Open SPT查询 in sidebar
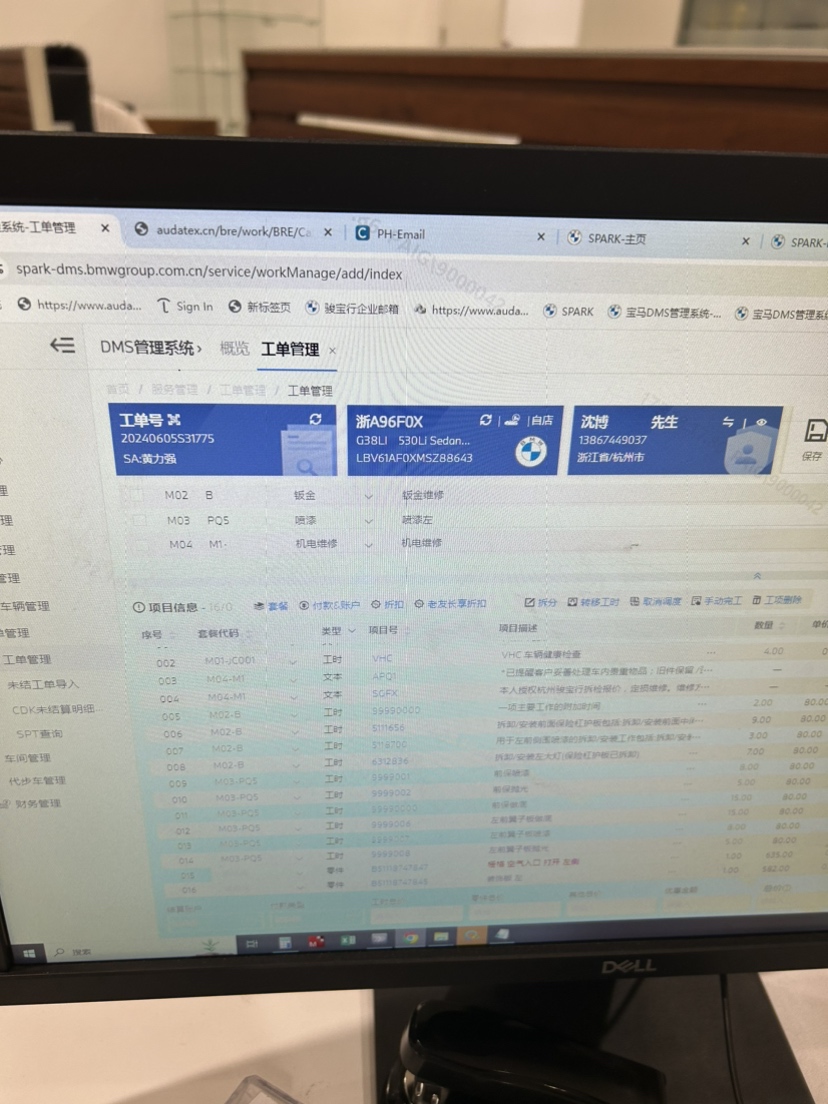The width and height of the screenshot is (828, 1104). click(39, 734)
